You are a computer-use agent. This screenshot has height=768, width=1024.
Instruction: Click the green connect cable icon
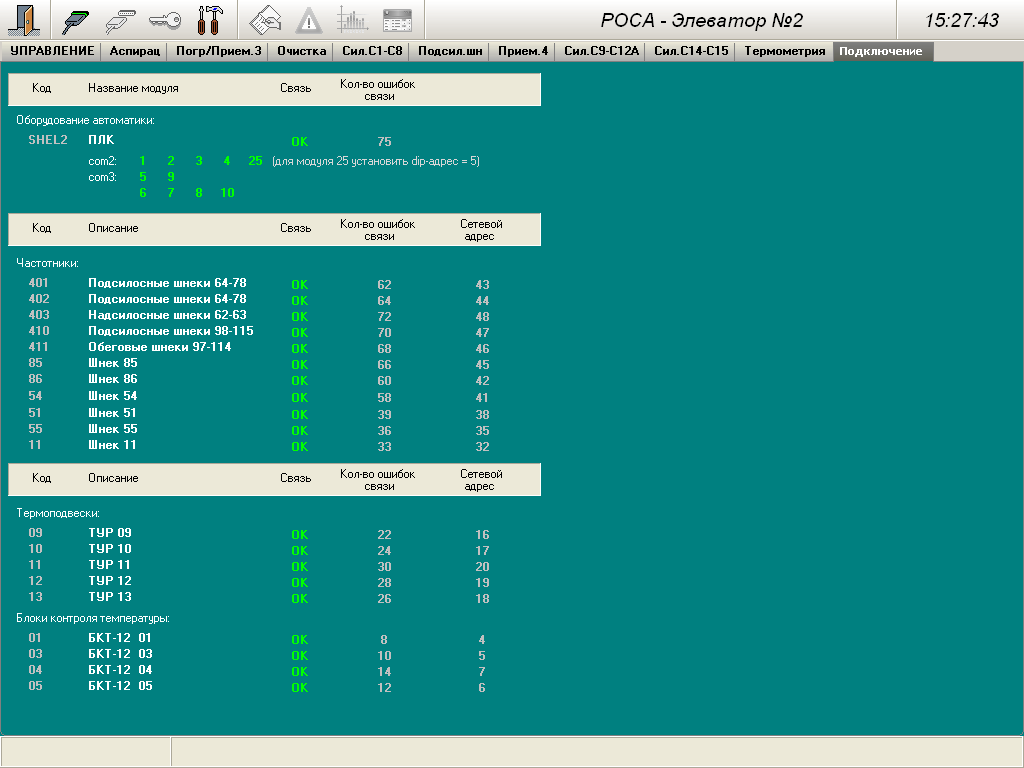(76, 20)
